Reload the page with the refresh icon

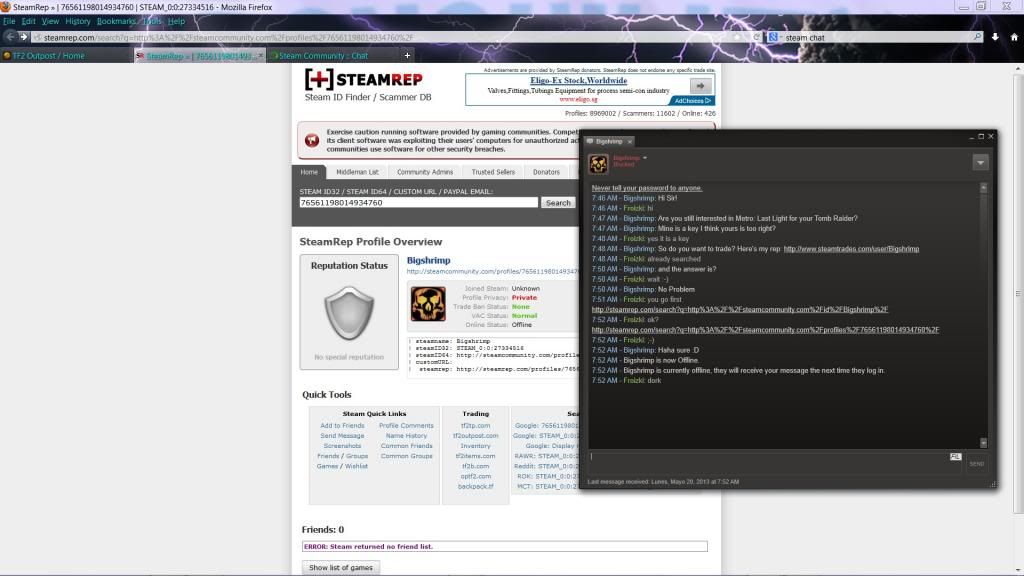click(x=756, y=37)
